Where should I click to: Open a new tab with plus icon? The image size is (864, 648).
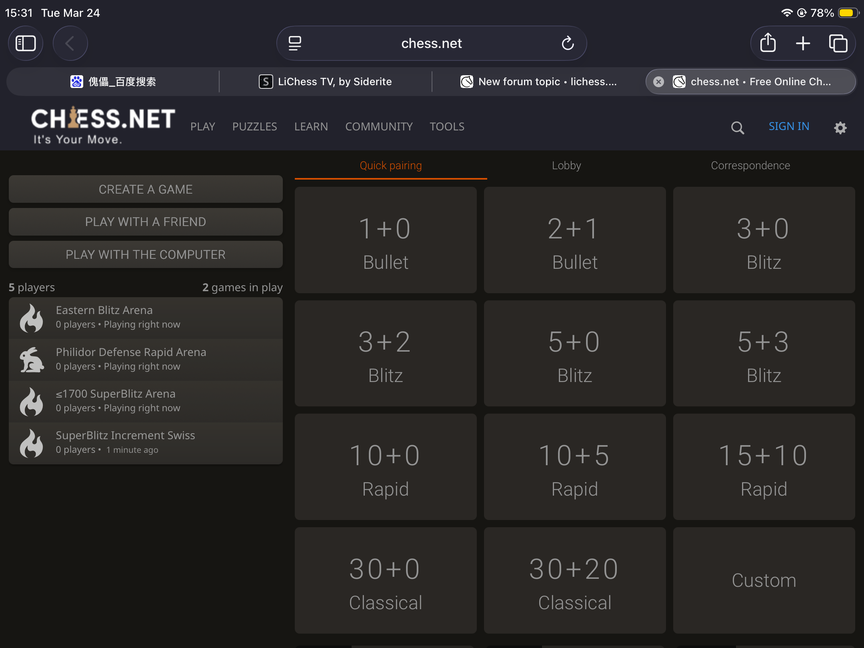pyautogui.click(x=803, y=43)
